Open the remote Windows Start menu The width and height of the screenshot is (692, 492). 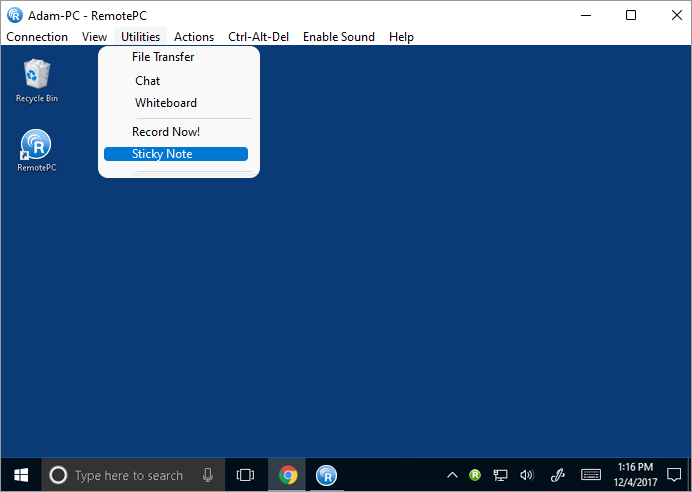pyautogui.click(x=21, y=475)
